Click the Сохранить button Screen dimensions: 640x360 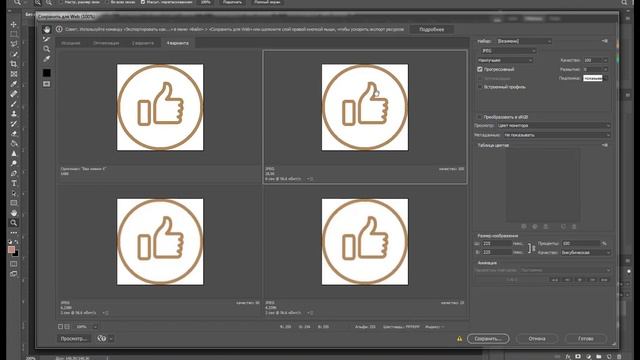pos(488,339)
